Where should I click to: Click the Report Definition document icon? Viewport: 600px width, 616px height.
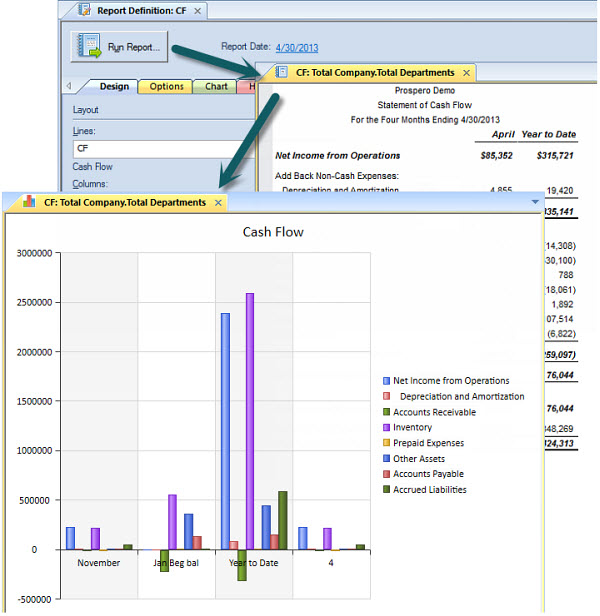(84, 11)
